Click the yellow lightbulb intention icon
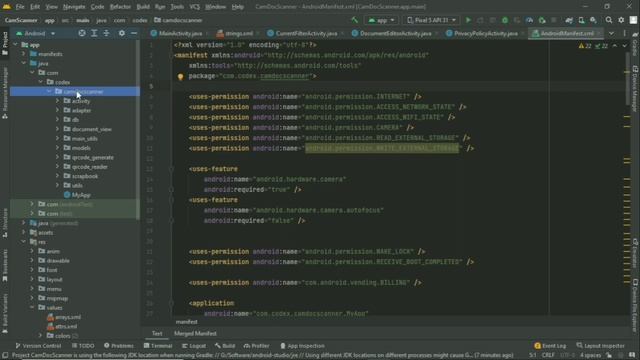The height and width of the screenshot is (360, 640). [180, 76]
